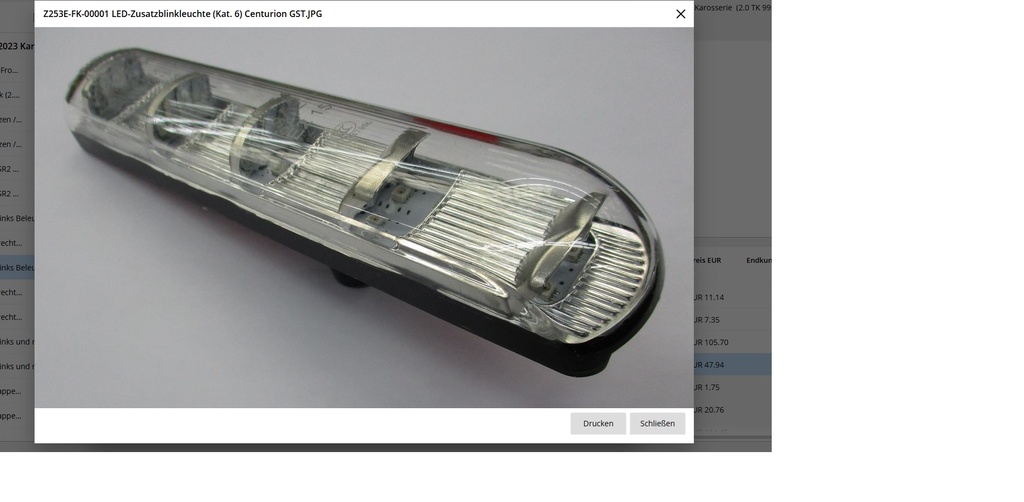Select the last 'appe...' entry in left list
The height and width of the screenshot is (502, 1024).
11,415
